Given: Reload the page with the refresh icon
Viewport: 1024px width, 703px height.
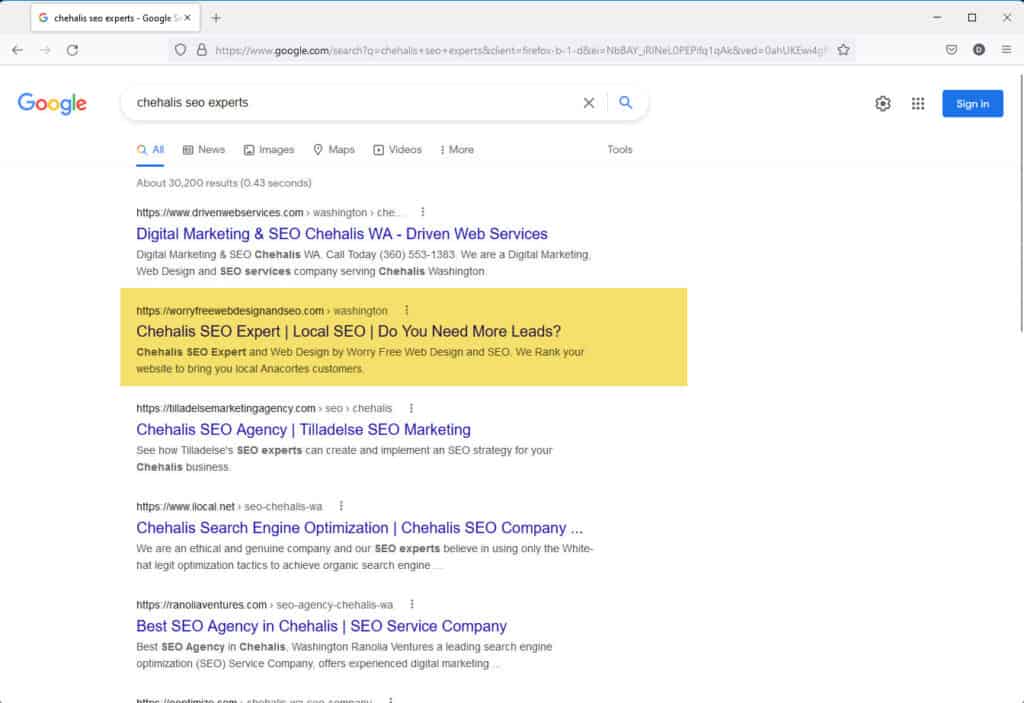Looking at the screenshot, I should point(72,50).
